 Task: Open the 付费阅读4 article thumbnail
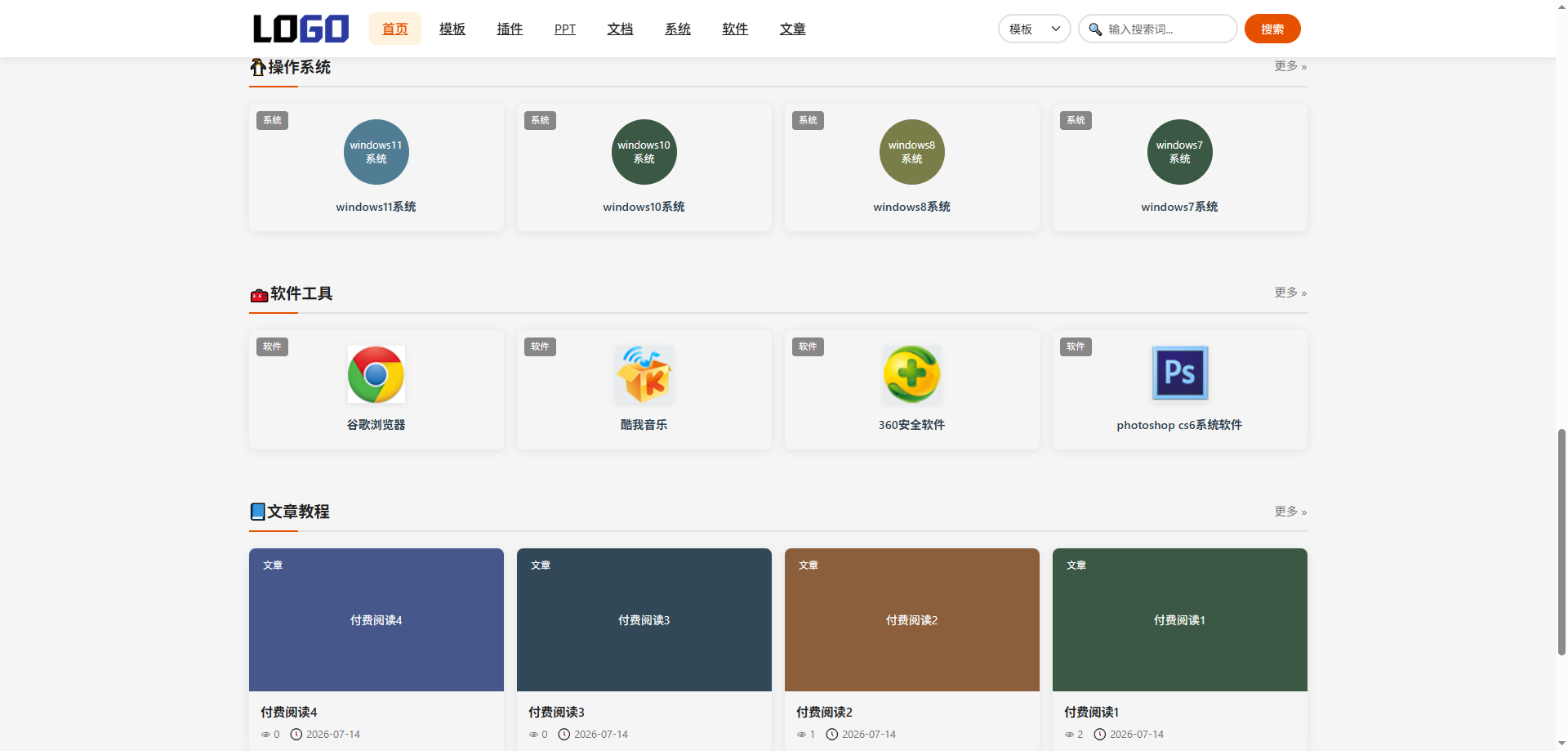[376, 619]
